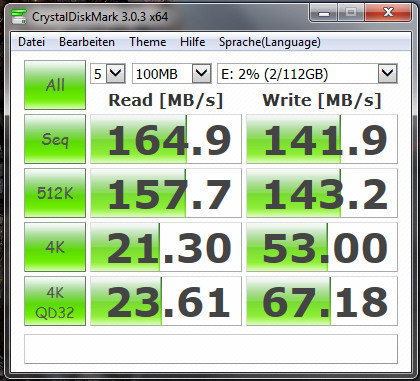This screenshot has height=381, width=420.
Task: Open the Sprache(Language) menu
Action: click(x=270, y=42)
